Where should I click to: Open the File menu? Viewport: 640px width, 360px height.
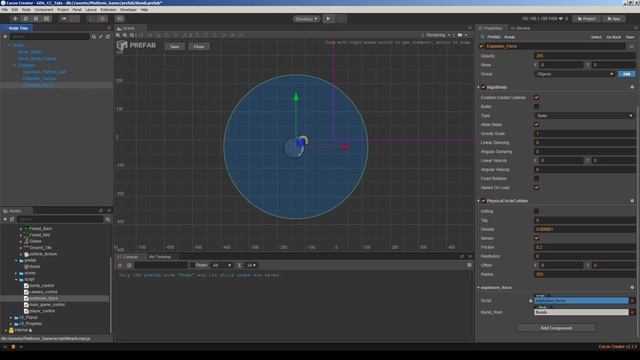5,9
